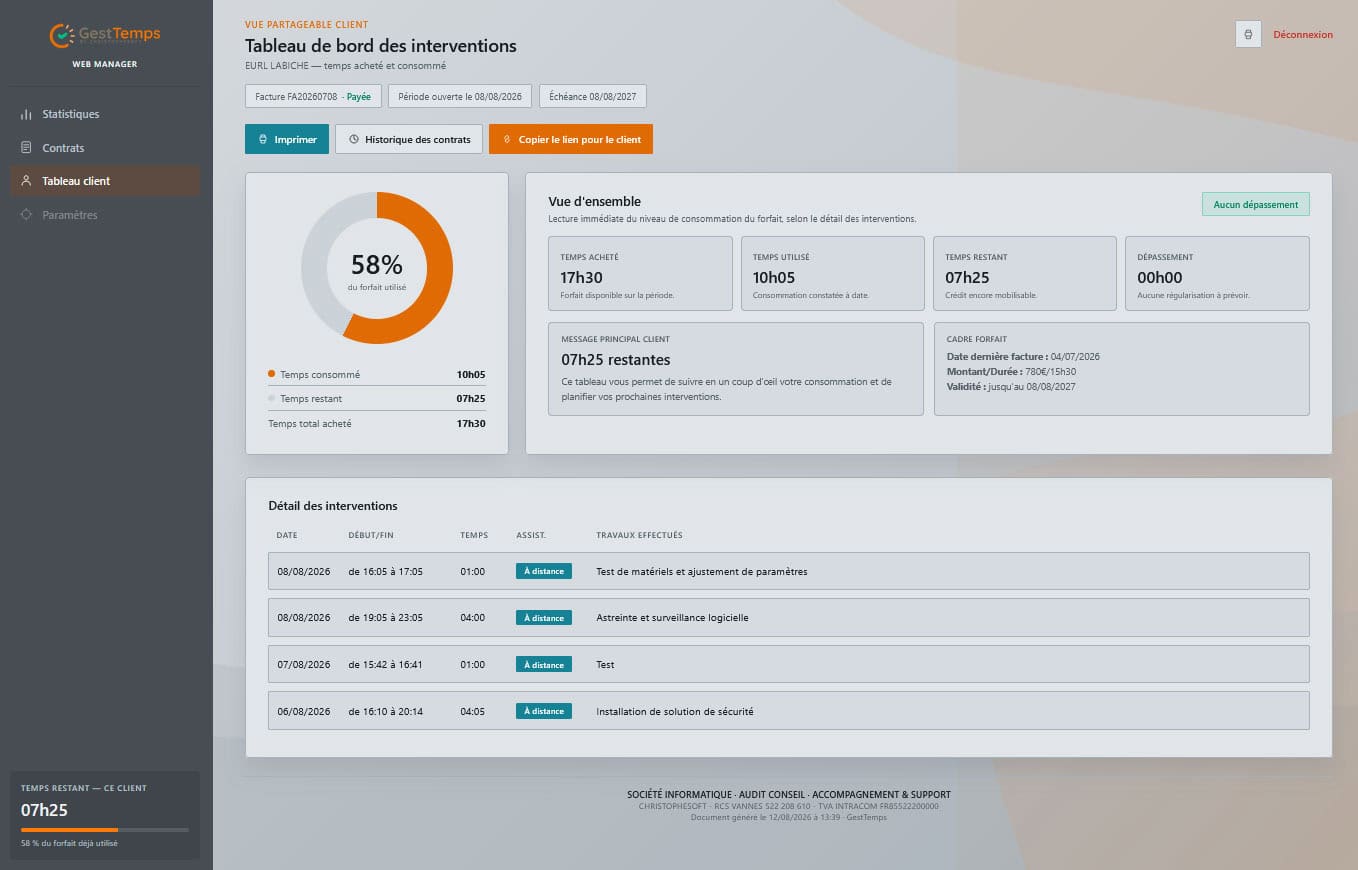Image resolution: width=1358 pixels, height=870 pixels.
Task: Select the Tableau client sidebar item
Action: 105,181
